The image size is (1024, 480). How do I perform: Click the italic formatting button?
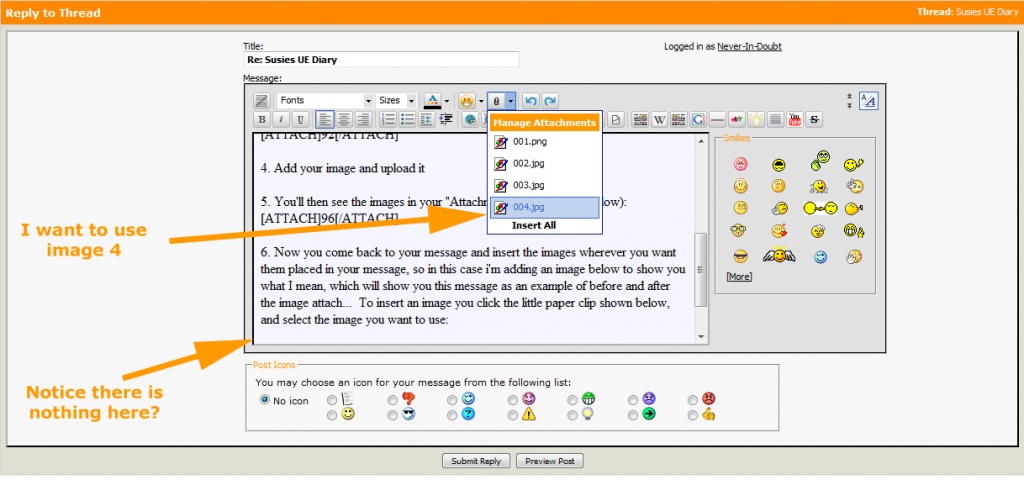pos(280,119)
